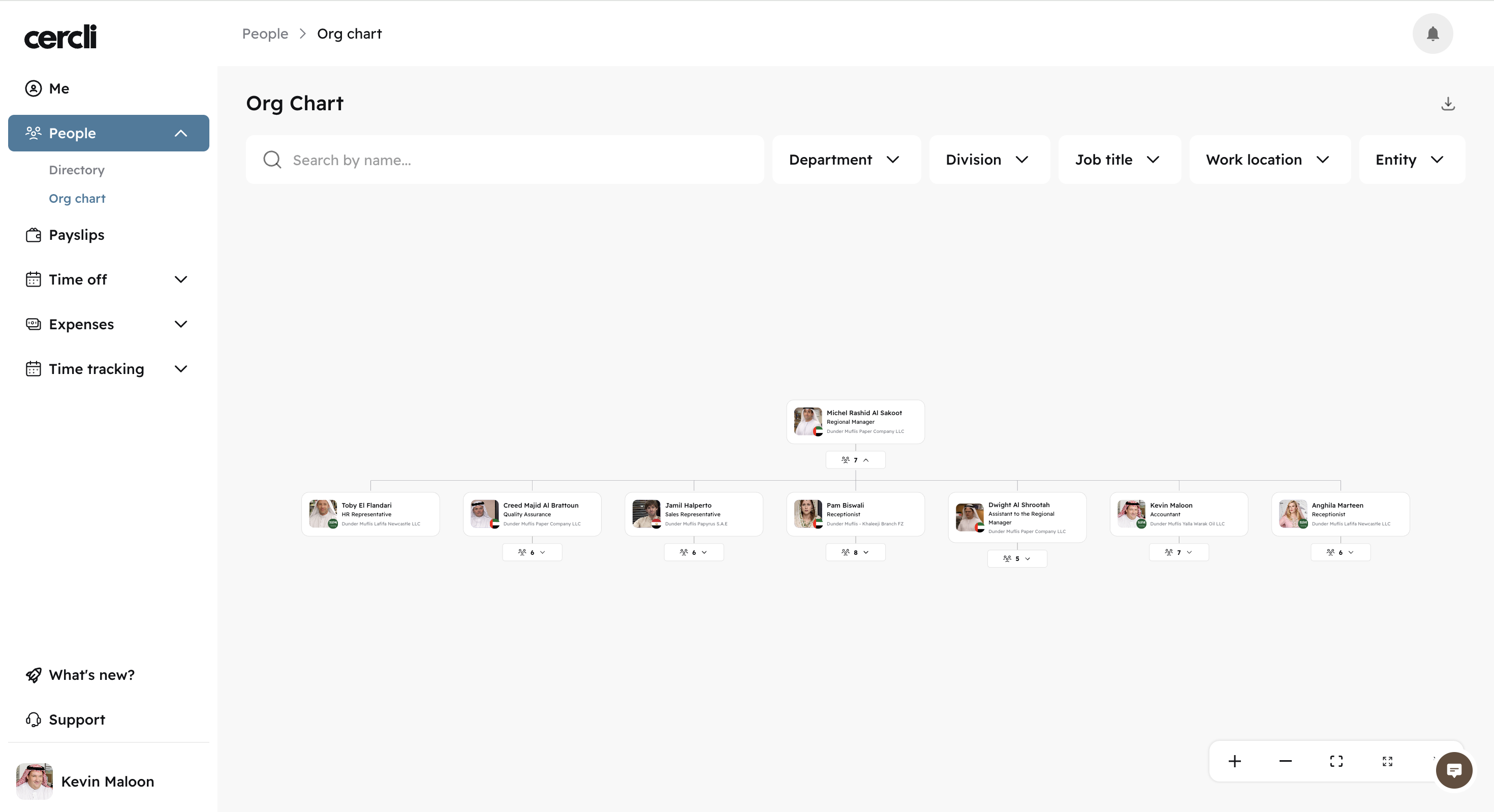This screenshot has height=812, width=1494.
Task: Fit chart to screen with frame icon
Action: (x=1336, y=761)
